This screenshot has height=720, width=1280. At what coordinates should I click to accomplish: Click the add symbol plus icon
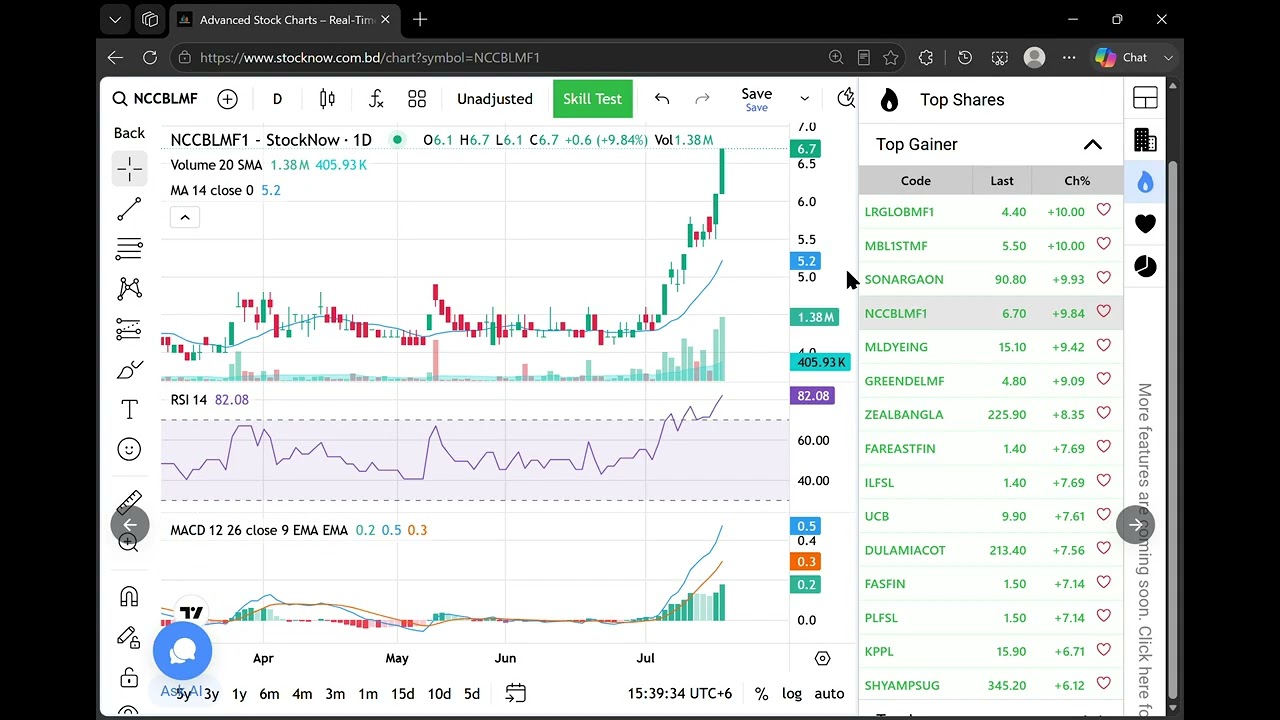pyautogui.click(x=227, y=99)
